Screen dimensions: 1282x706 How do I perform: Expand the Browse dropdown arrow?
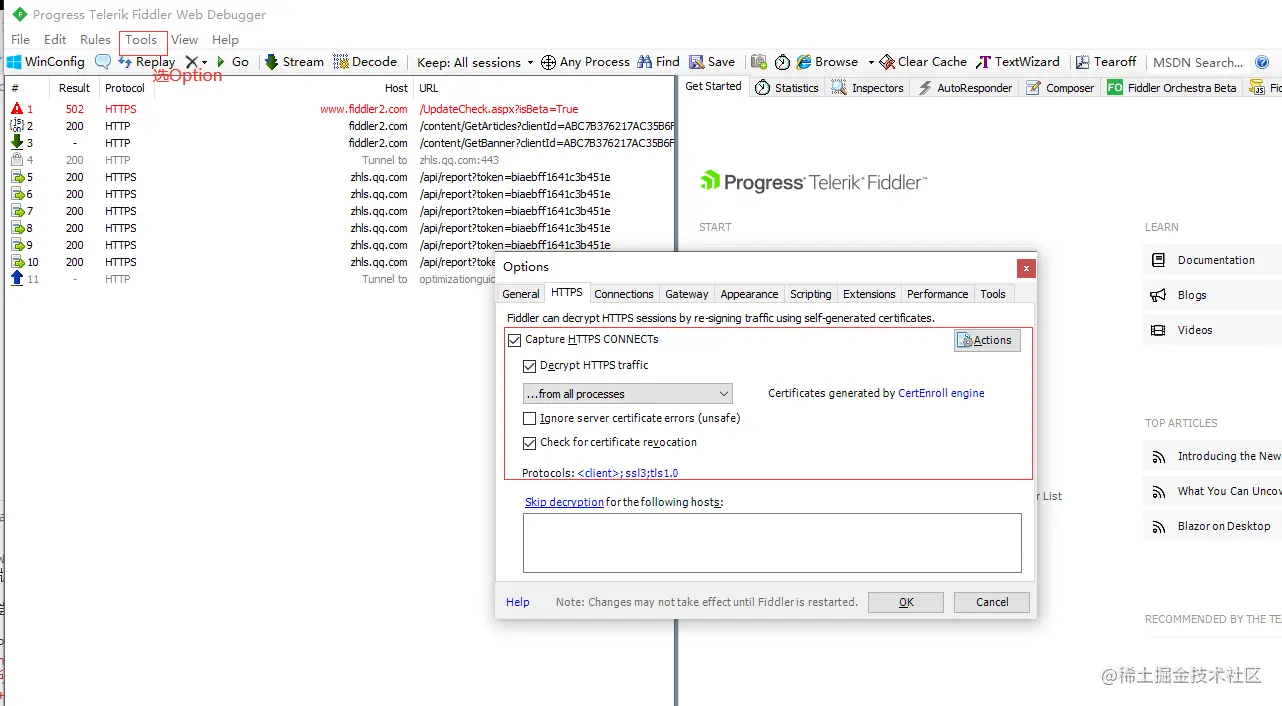coord(871,62)
